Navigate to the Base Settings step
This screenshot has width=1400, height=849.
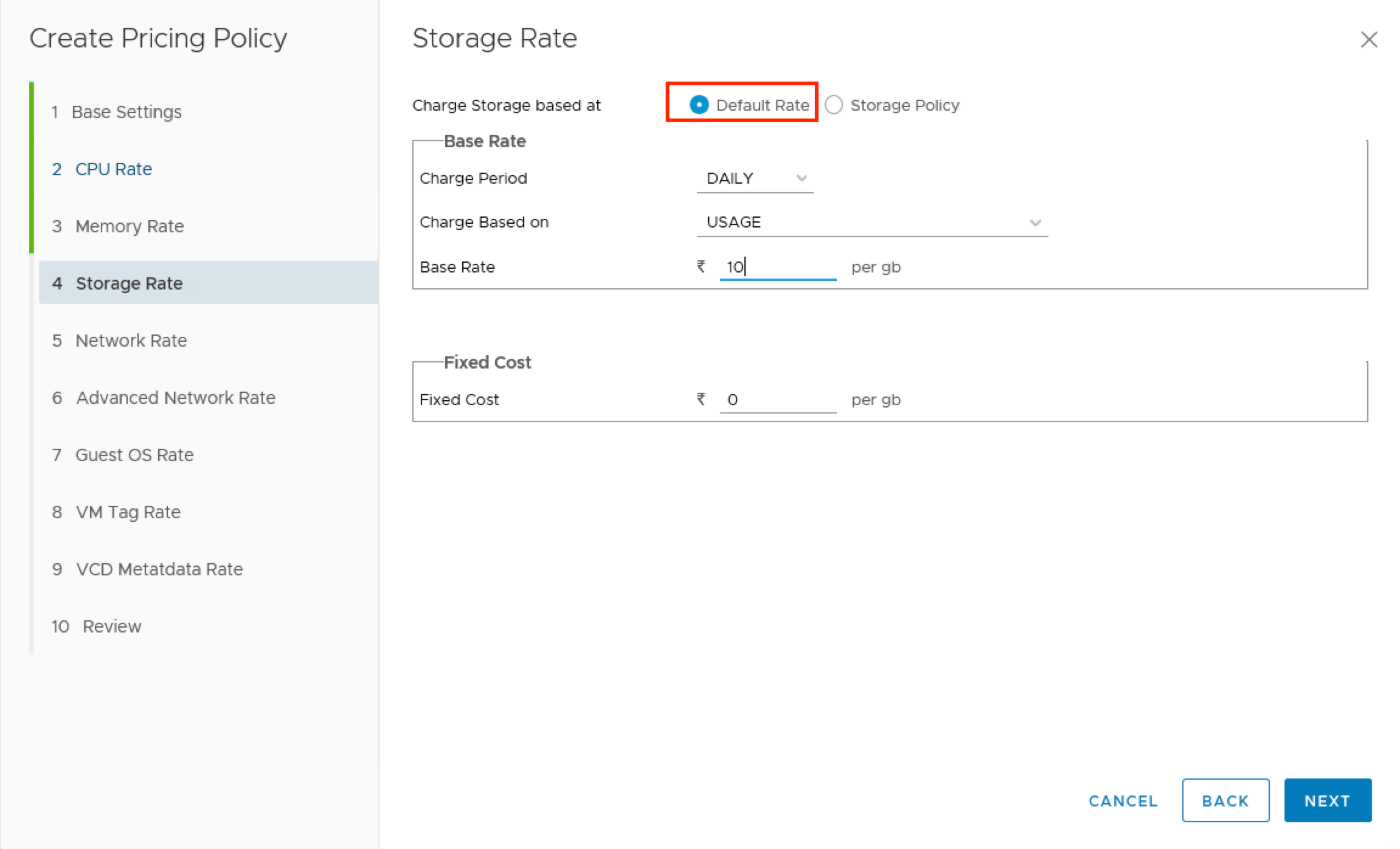(127, 111)
